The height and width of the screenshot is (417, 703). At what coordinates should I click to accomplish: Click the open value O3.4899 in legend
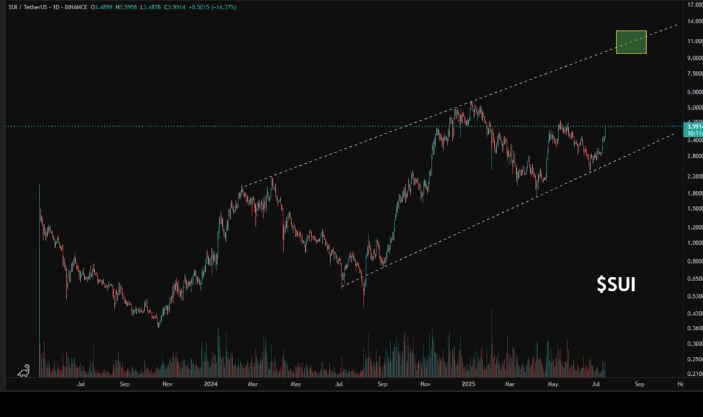point(101,7)
